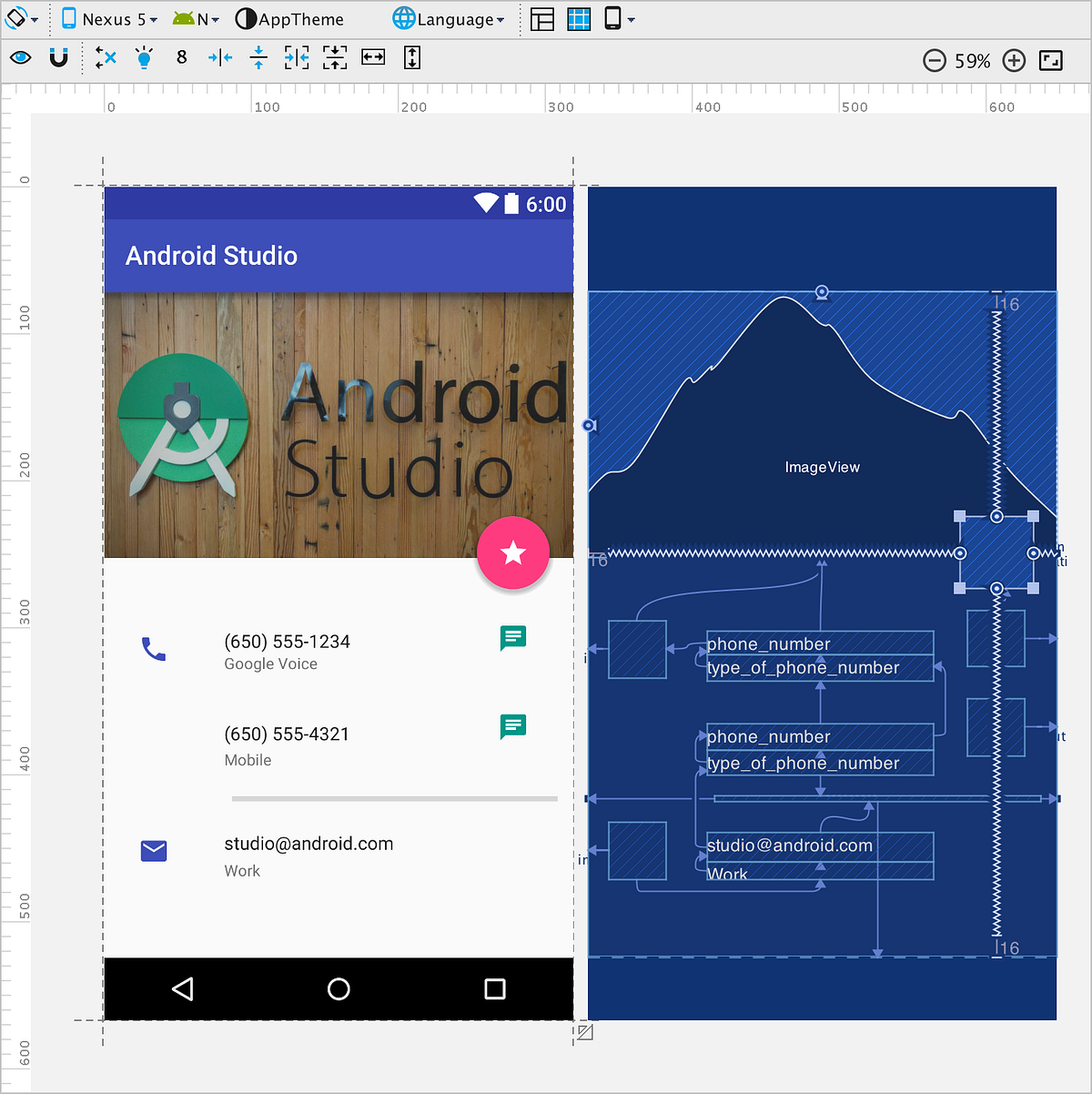Zoom out using the minus button
The width and height of the screenshot is (1092, 1094).
point(935,60)
